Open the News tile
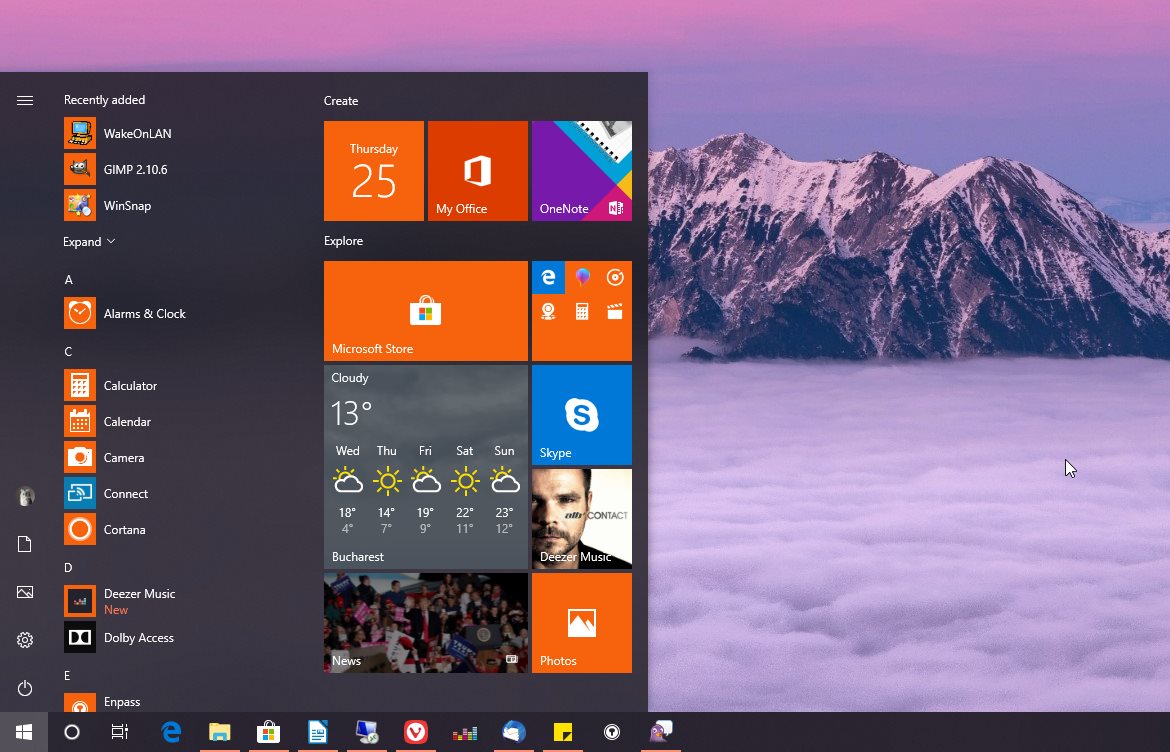This screenshot has width=1170, height=752. tap(425, 623)
